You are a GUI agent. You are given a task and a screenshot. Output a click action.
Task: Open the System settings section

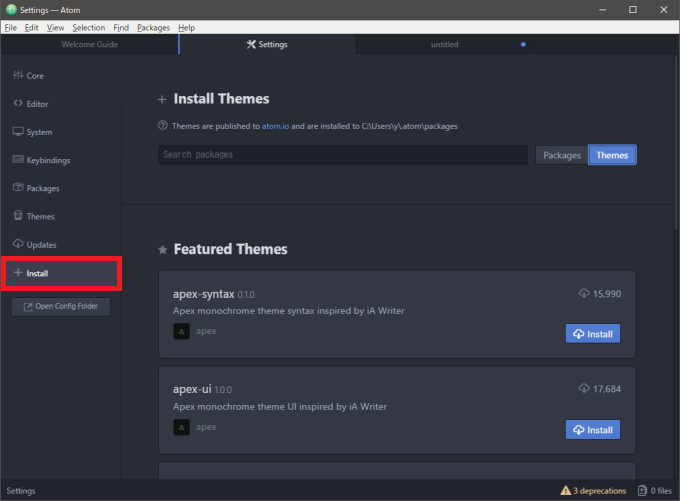tap(61, 132)
